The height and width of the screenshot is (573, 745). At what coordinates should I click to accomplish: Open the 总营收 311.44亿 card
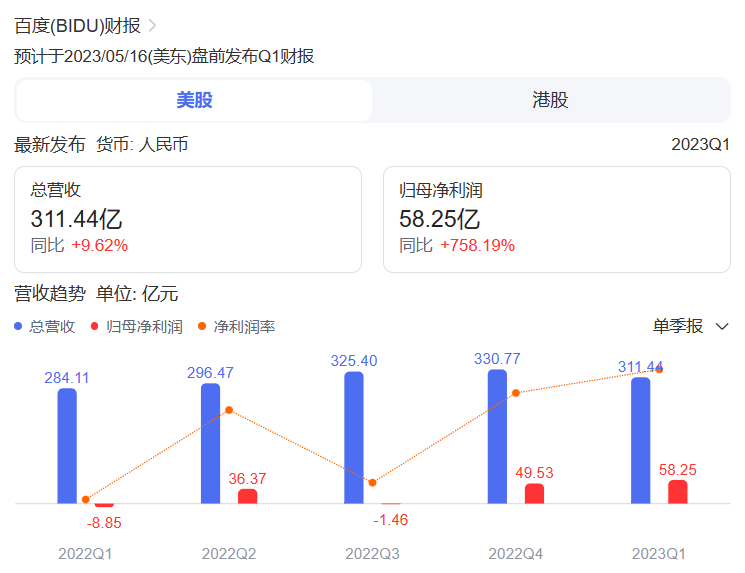(x=188, y=219)
